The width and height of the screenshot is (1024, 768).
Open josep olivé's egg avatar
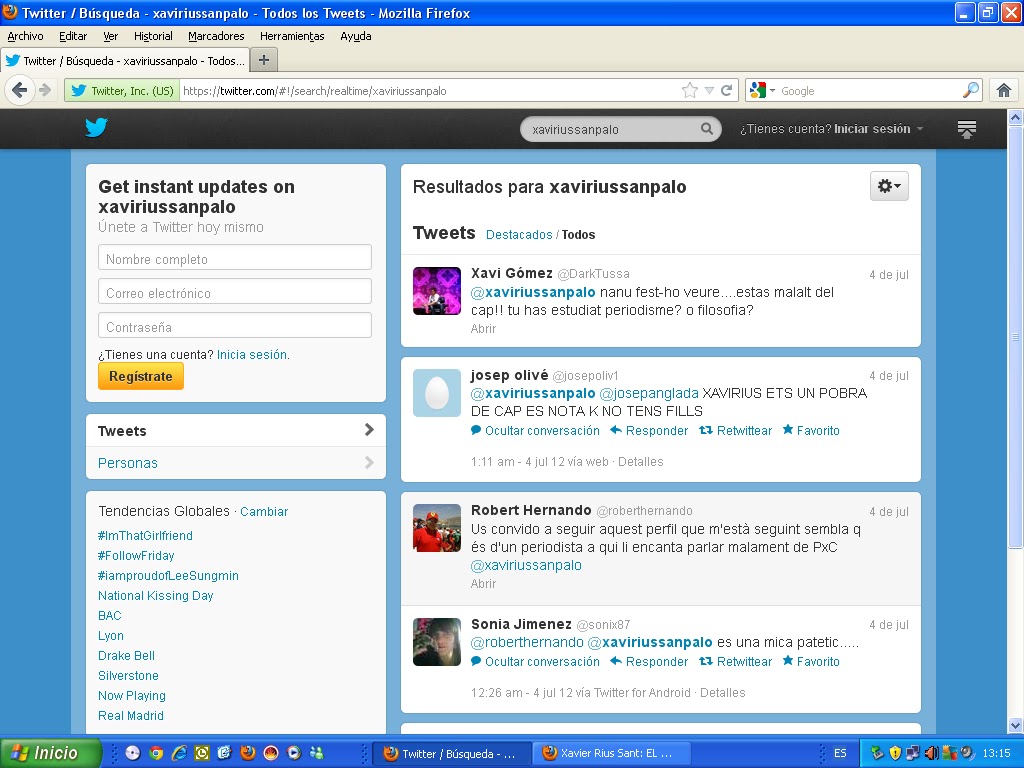tap(437, 392)
